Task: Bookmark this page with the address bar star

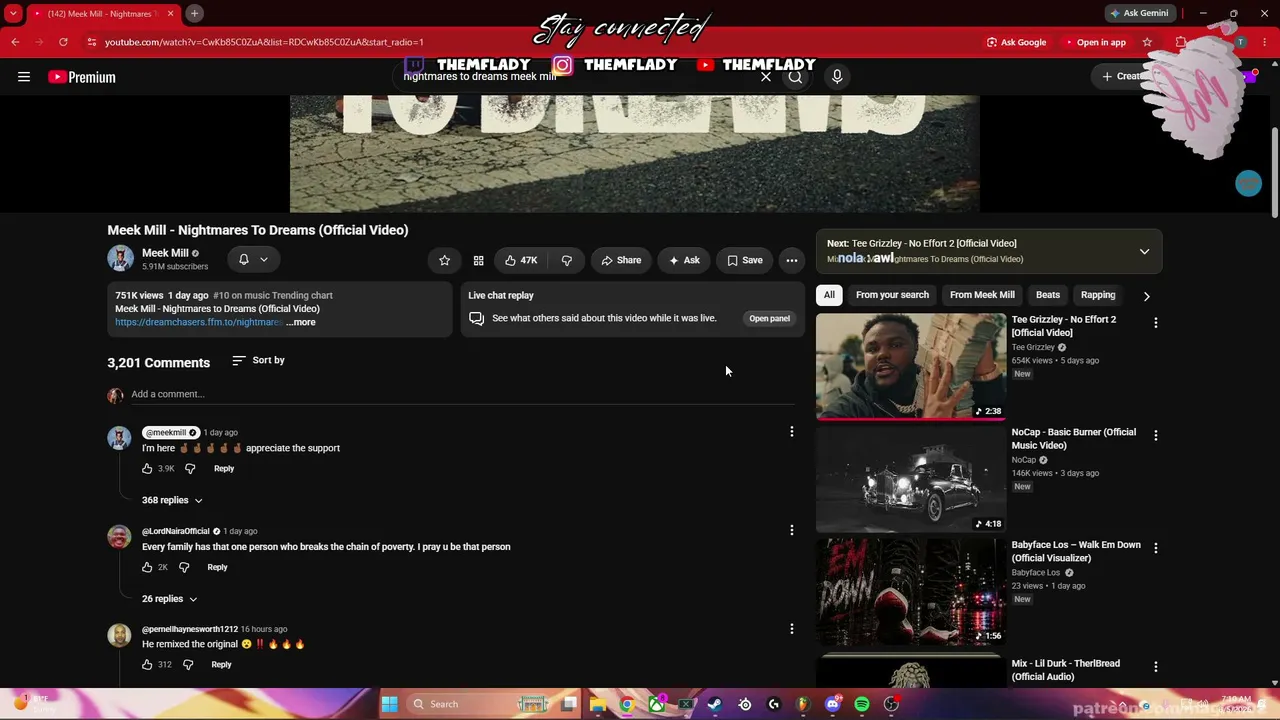Action: (x=1147, y=42)
